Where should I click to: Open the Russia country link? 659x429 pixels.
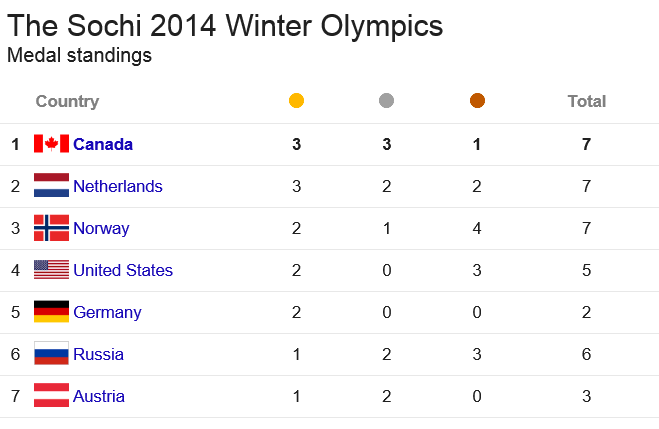coord(98,354)
